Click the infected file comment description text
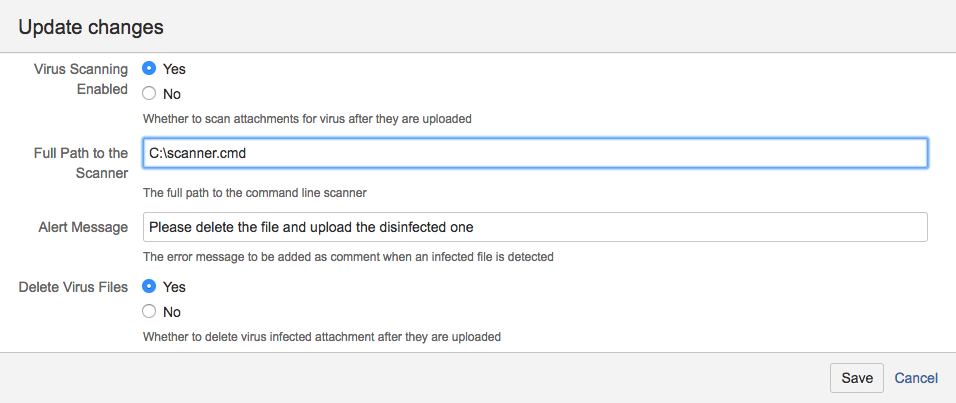 [x=348, y=257]
